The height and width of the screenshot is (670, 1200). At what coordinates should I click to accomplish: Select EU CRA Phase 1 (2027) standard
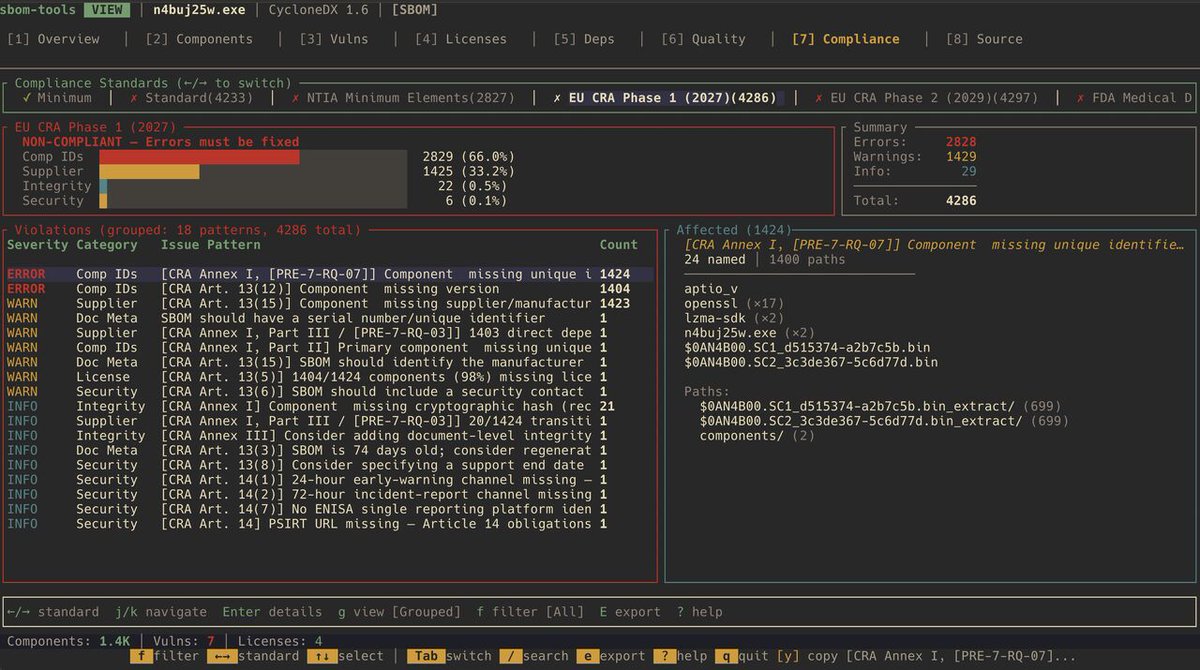(x=664, y=98)
